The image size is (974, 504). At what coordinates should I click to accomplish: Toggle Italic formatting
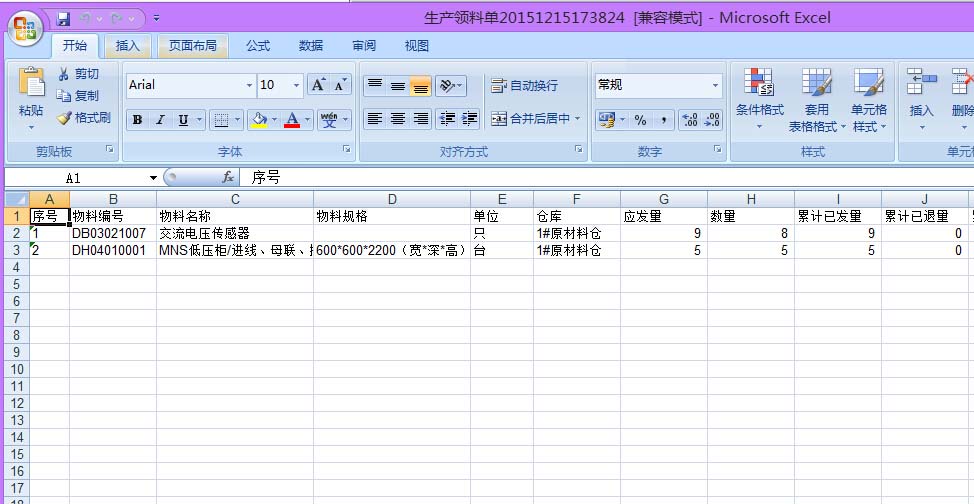160,120
